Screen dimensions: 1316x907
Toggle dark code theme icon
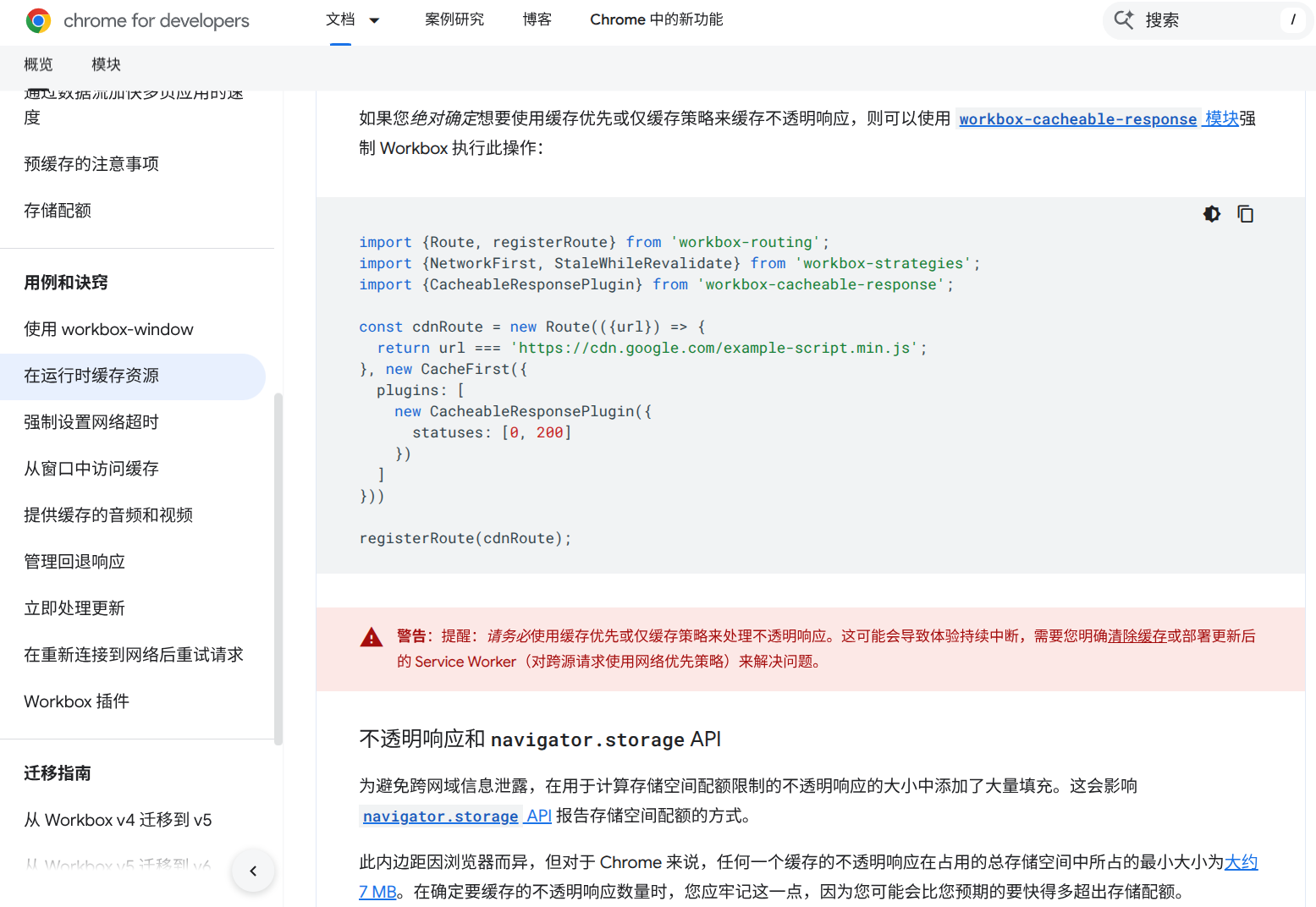point(1212,214)
